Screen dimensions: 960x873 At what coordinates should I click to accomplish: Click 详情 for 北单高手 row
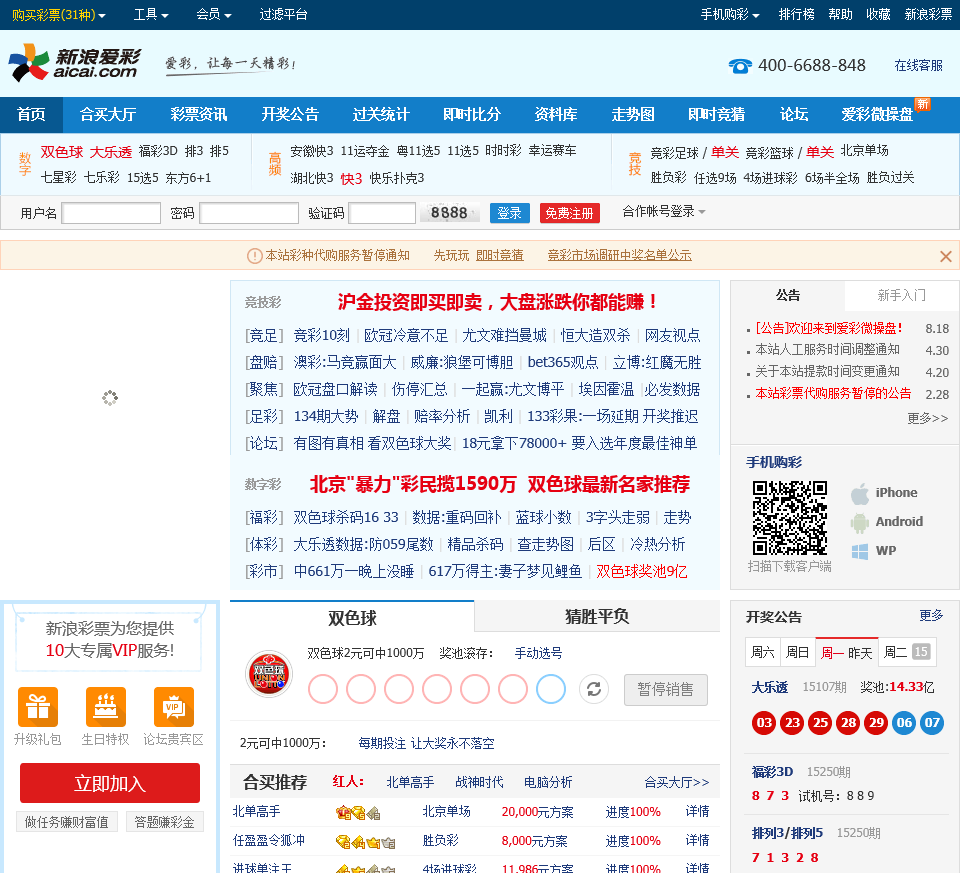(x=697, y=812)
